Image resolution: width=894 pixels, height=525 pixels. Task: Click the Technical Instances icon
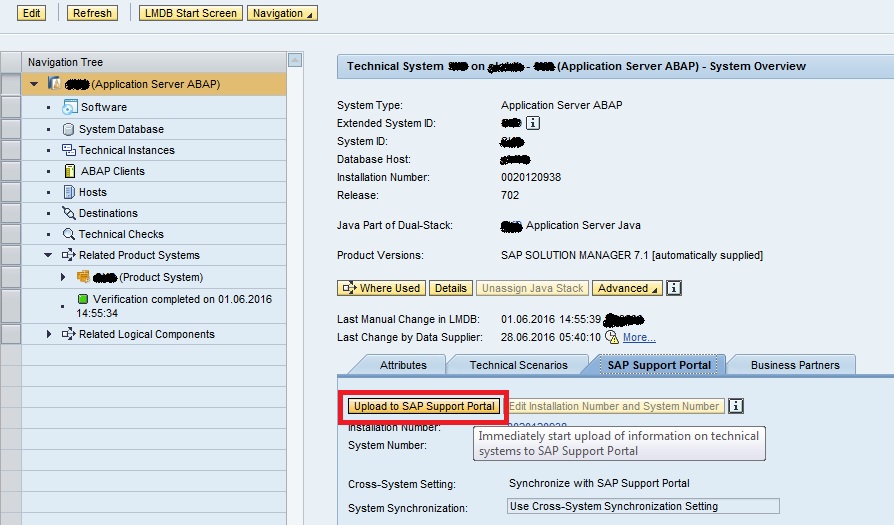(69, 150)
